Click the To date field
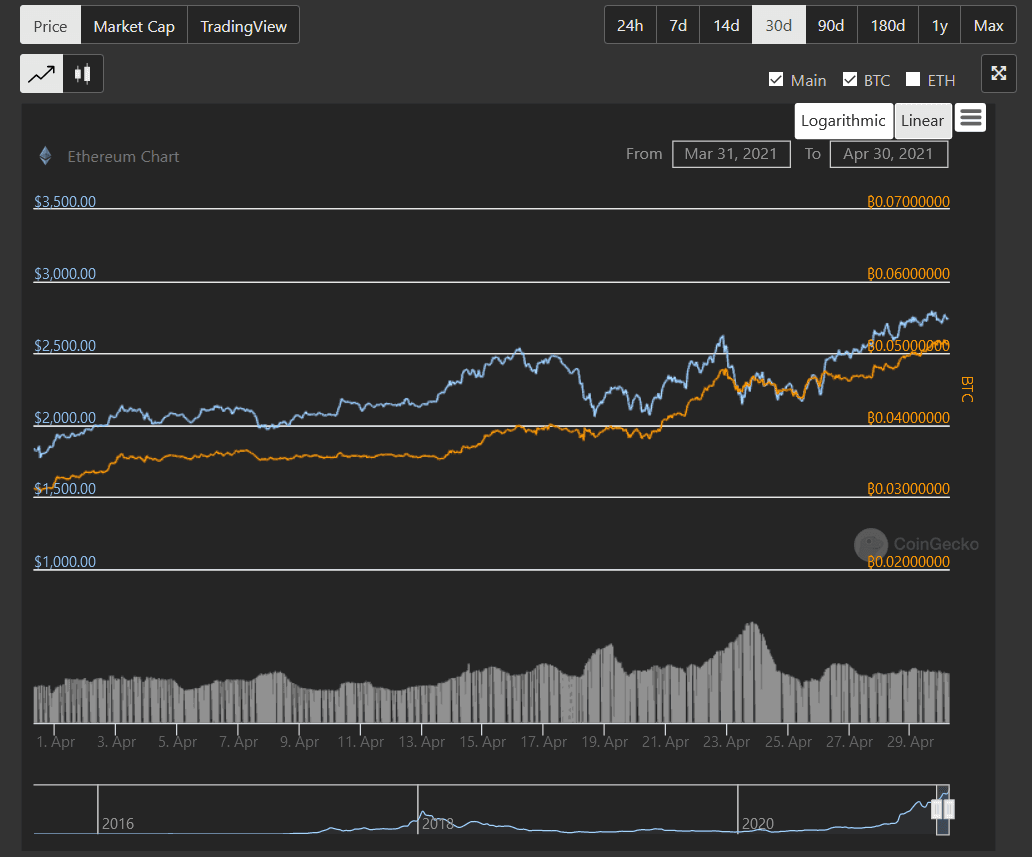The height and width of the screenshot is (857, 1032). [888, 154]
